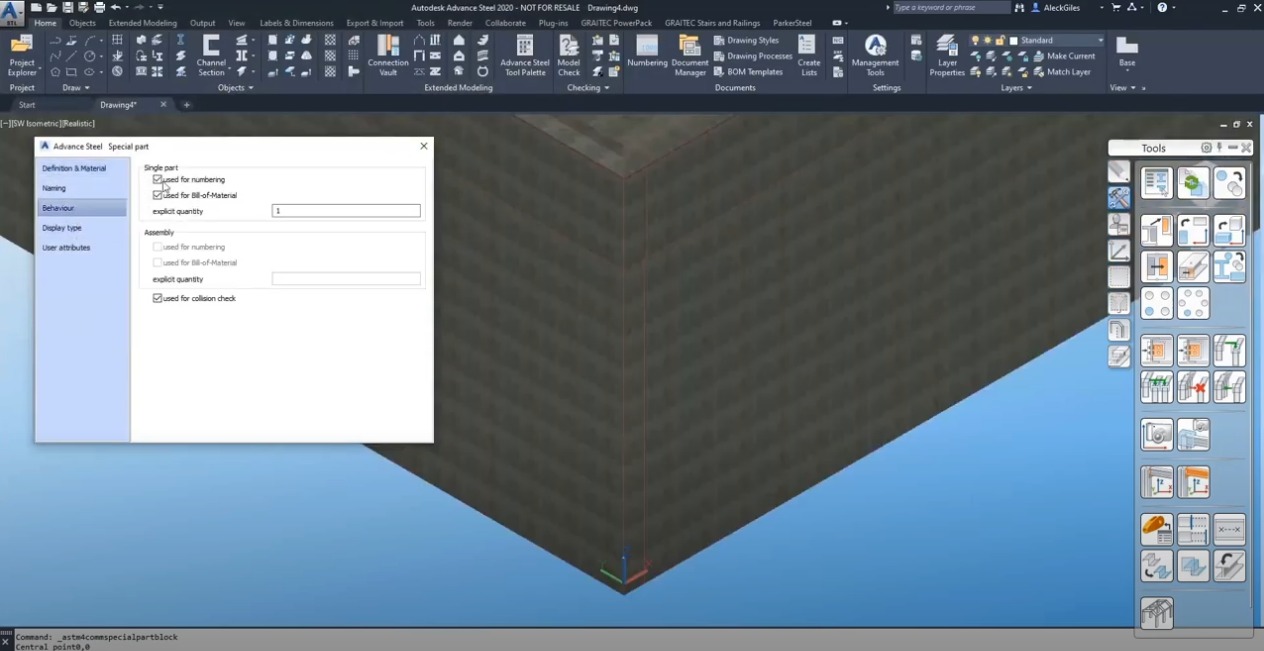Click the x---x dimension icon in Tools palette
The width and height of the screenshot is (1264, 651).
(1229, 529)
